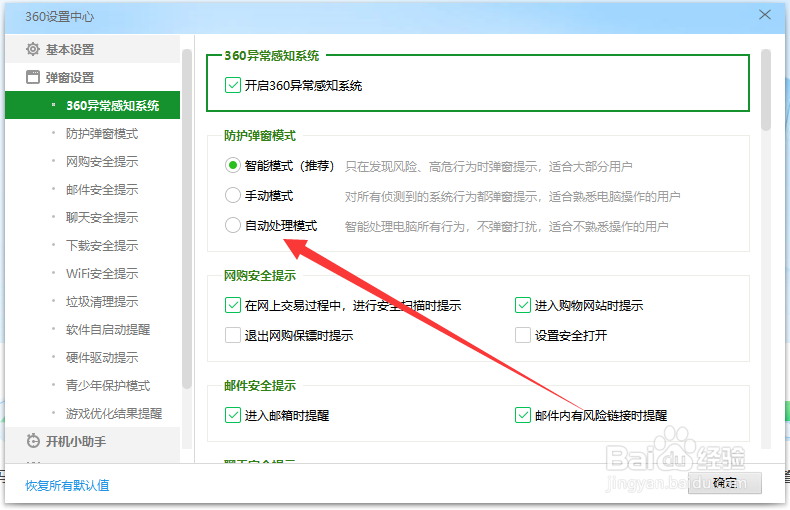The width and height of the screenshot is (790, 510).
Task: Click the clock icon beside 开机小助手
Action: [x=33, y=441]
